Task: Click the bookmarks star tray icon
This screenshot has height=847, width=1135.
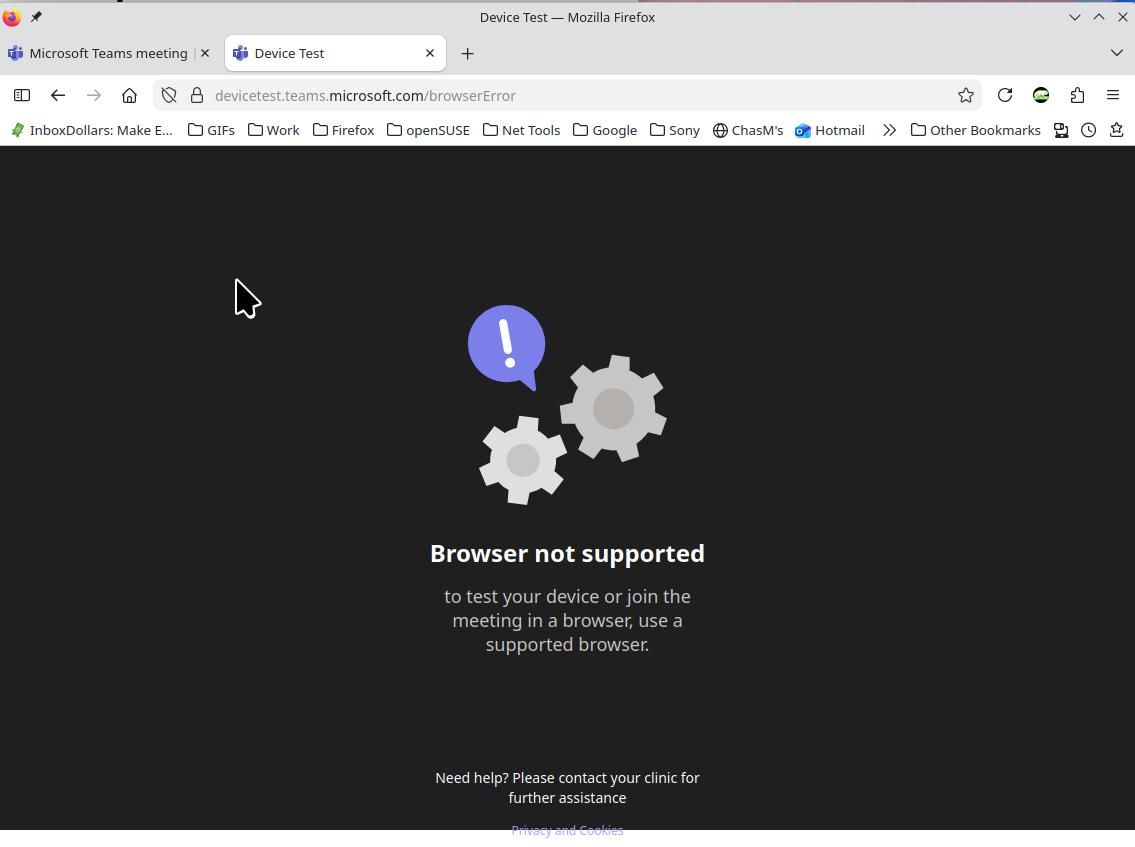Action: coord(1116,130)
